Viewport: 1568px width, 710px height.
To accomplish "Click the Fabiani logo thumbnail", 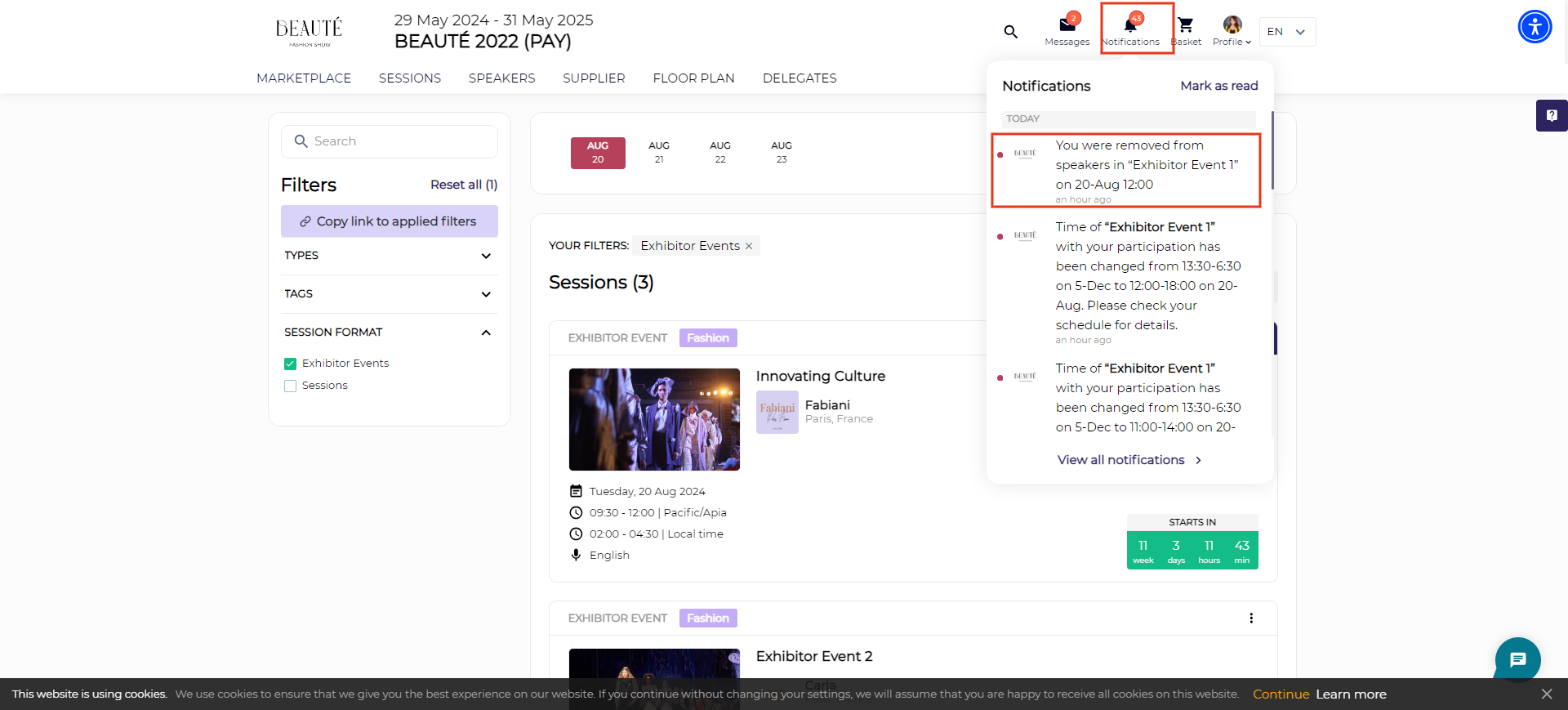I will [777, 412].
